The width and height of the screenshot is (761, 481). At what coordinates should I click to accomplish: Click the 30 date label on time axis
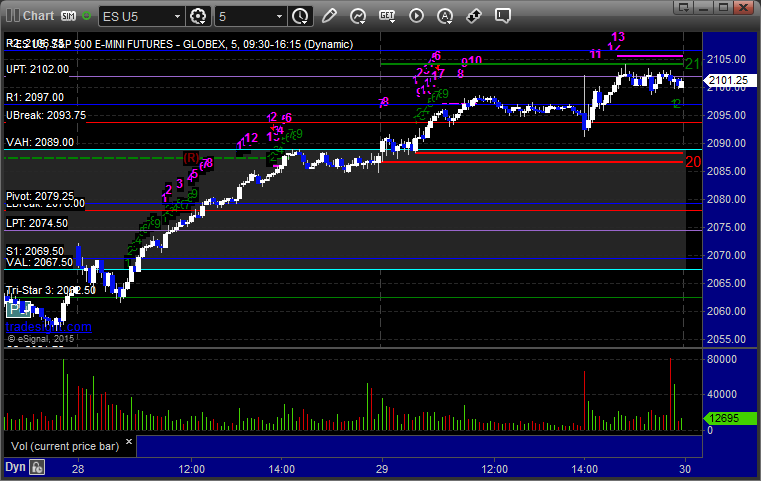point(684,469)
